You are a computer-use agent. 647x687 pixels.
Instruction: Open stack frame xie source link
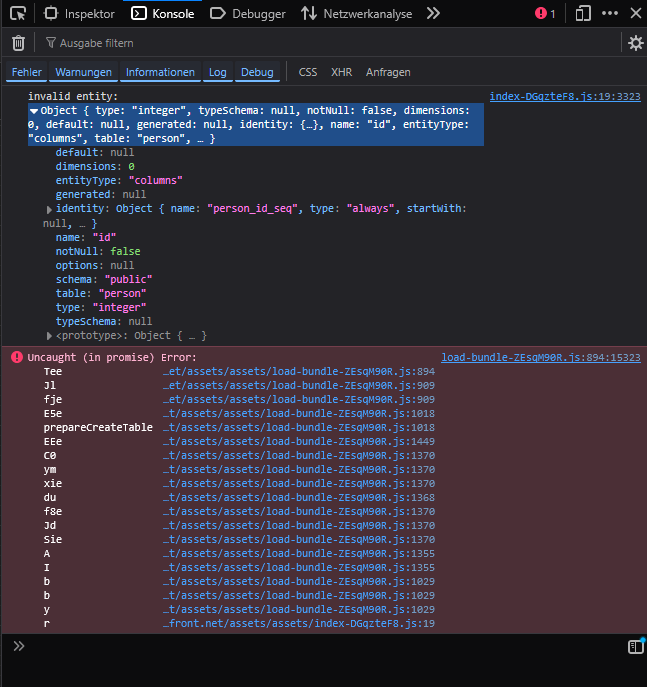(299, 484)
